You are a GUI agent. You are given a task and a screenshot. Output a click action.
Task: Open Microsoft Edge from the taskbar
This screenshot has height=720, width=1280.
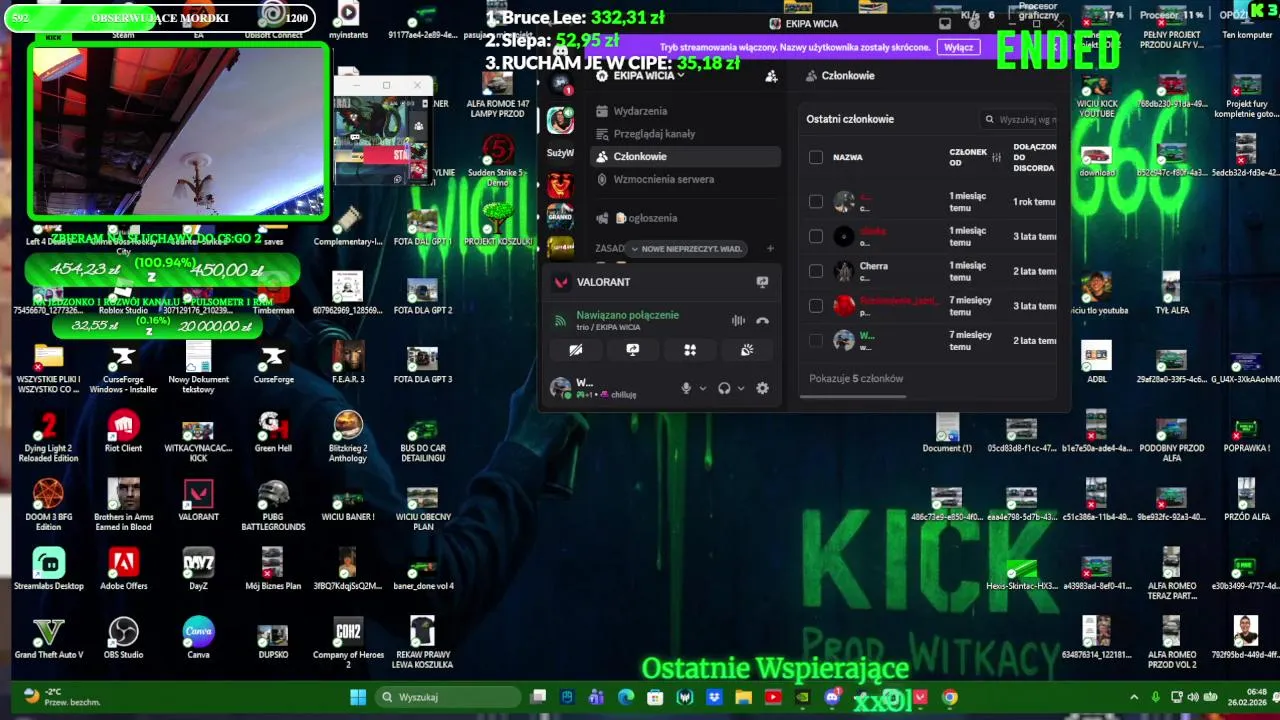(626, 697)
